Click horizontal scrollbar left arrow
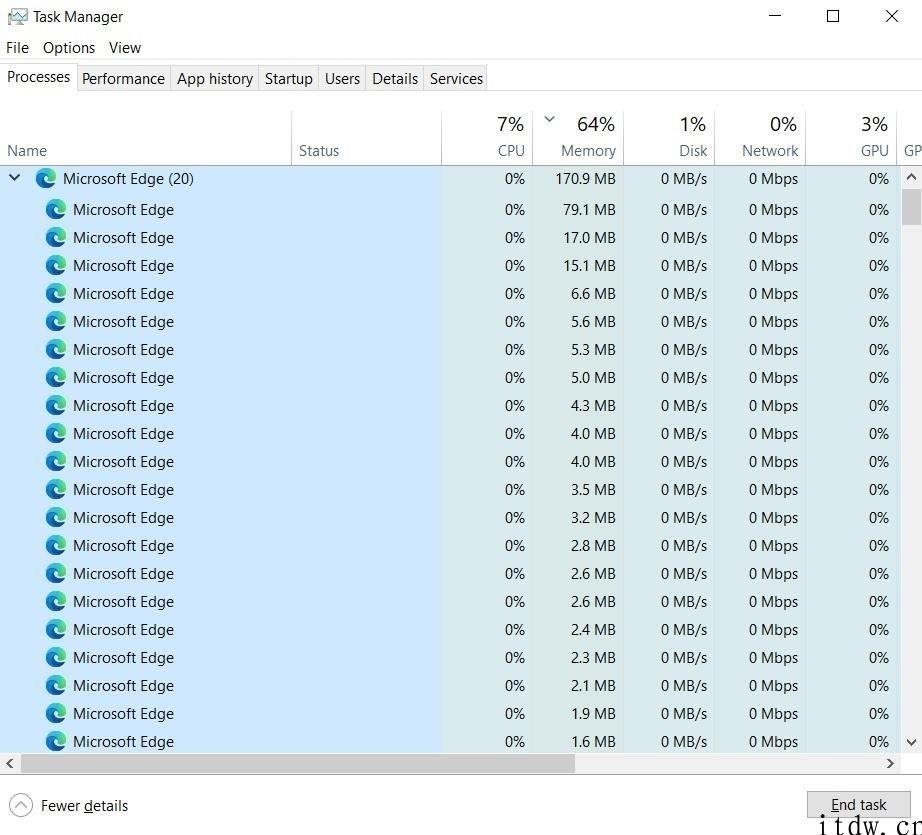 coord(9,763)
